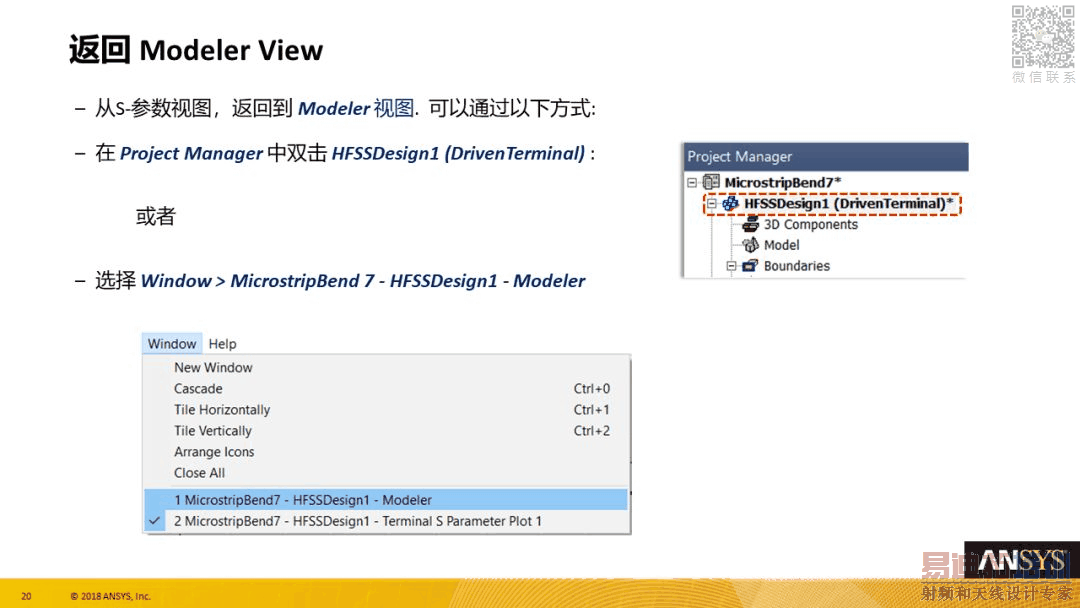Switch to MicrostripBend7 HFSSDesign1 Modeler window
The height and width of the screenshot is (608, 1080).
point(386,500)
